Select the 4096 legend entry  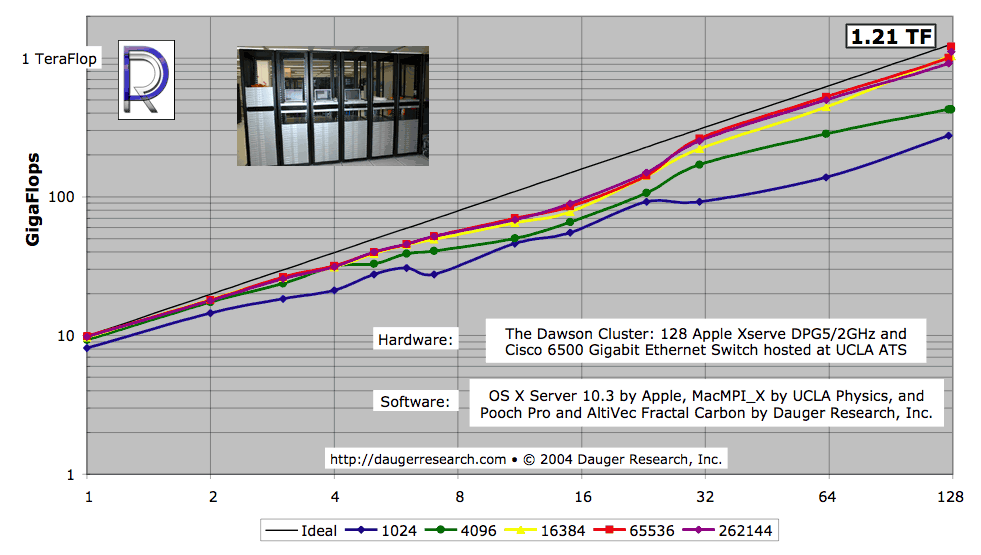[460, 531]
